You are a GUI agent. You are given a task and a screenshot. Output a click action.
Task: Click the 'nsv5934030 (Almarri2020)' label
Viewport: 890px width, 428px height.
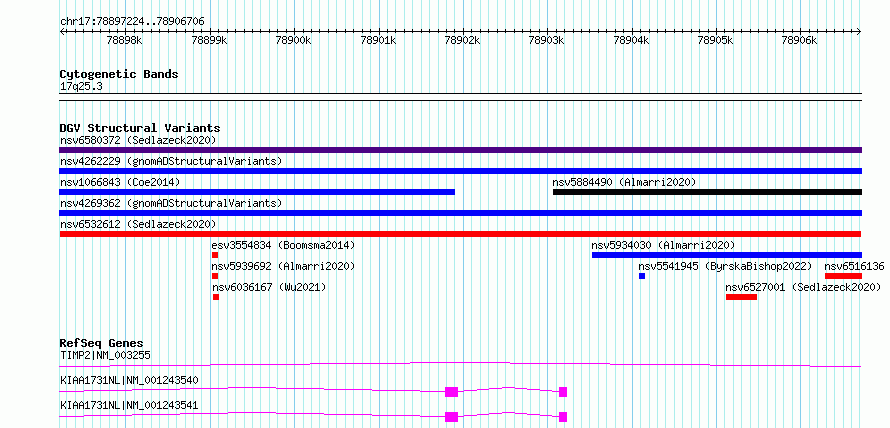tap(664, 245)
